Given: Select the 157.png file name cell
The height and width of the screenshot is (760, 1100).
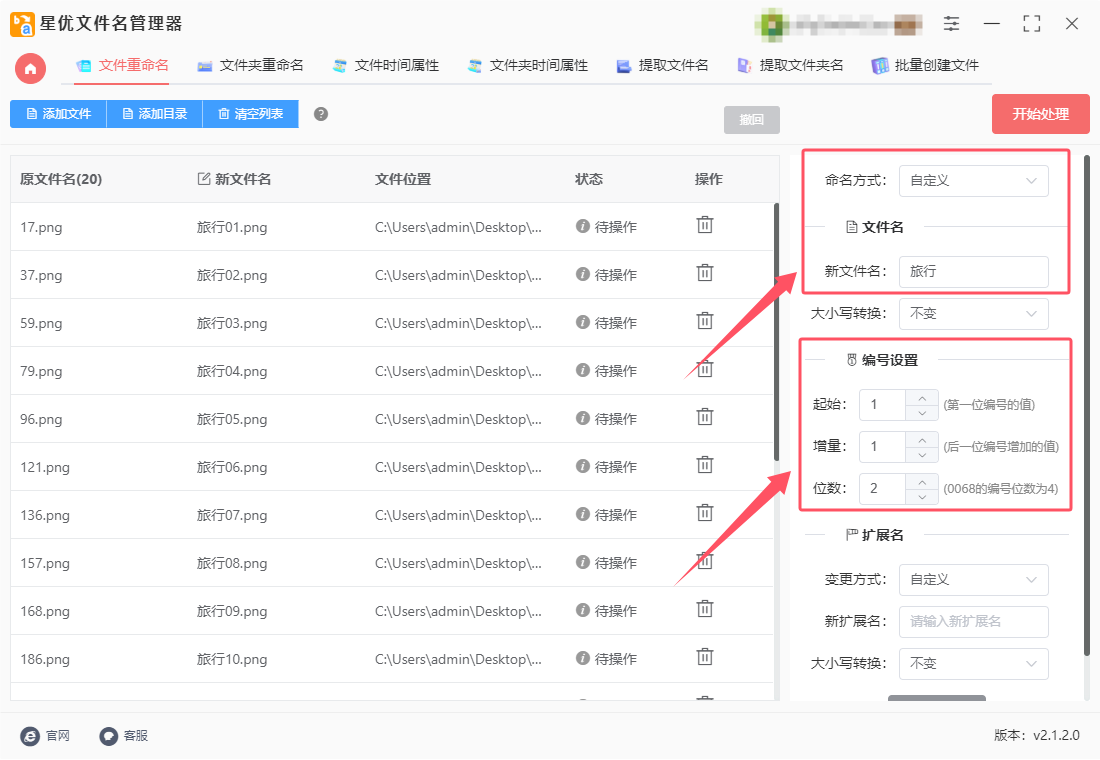Looking at the screenshot, I should (x=45, y=564).
